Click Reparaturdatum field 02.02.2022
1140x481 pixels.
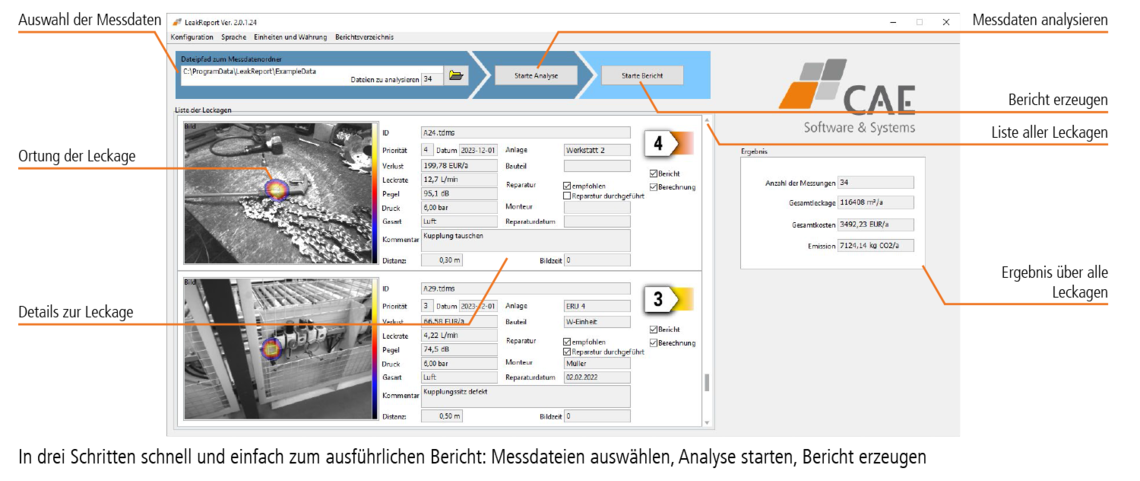(597, 377)
